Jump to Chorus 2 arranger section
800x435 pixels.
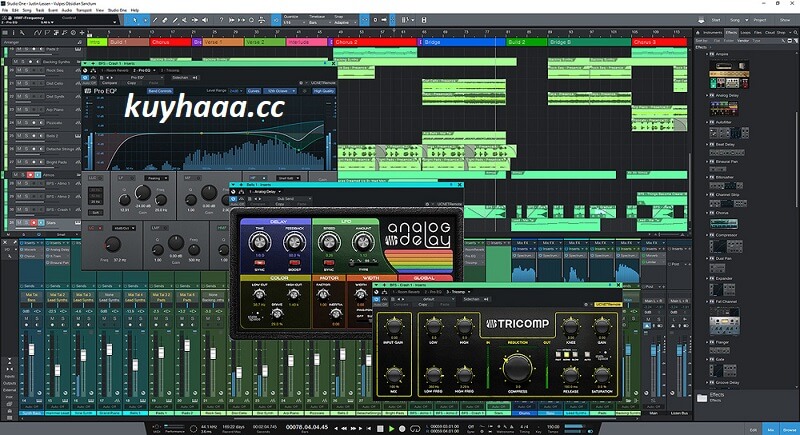tap(375, 42)
